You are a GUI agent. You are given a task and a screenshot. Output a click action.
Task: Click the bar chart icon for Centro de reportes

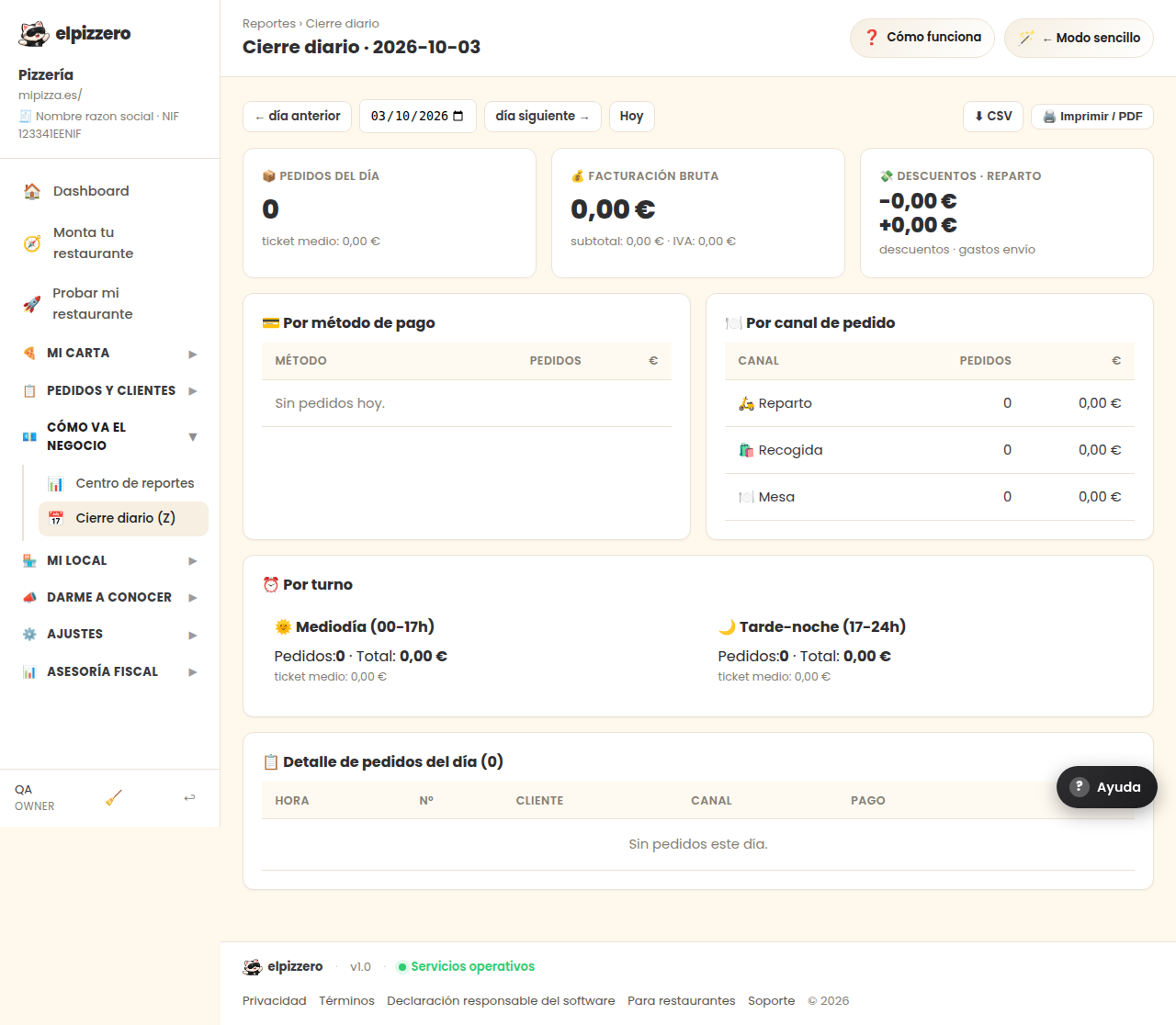pos(56,484)
